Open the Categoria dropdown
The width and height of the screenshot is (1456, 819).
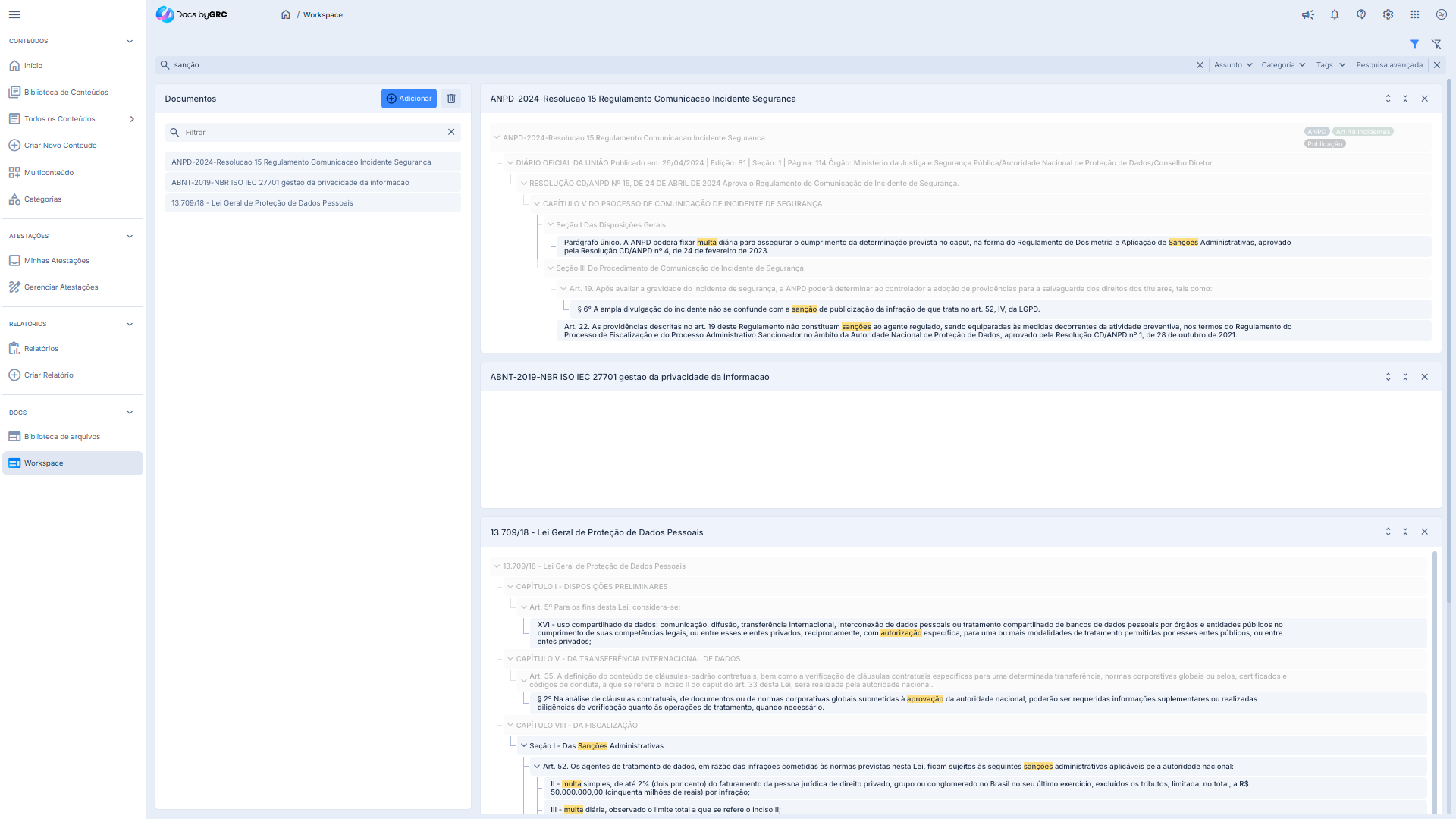(1283, 65)
